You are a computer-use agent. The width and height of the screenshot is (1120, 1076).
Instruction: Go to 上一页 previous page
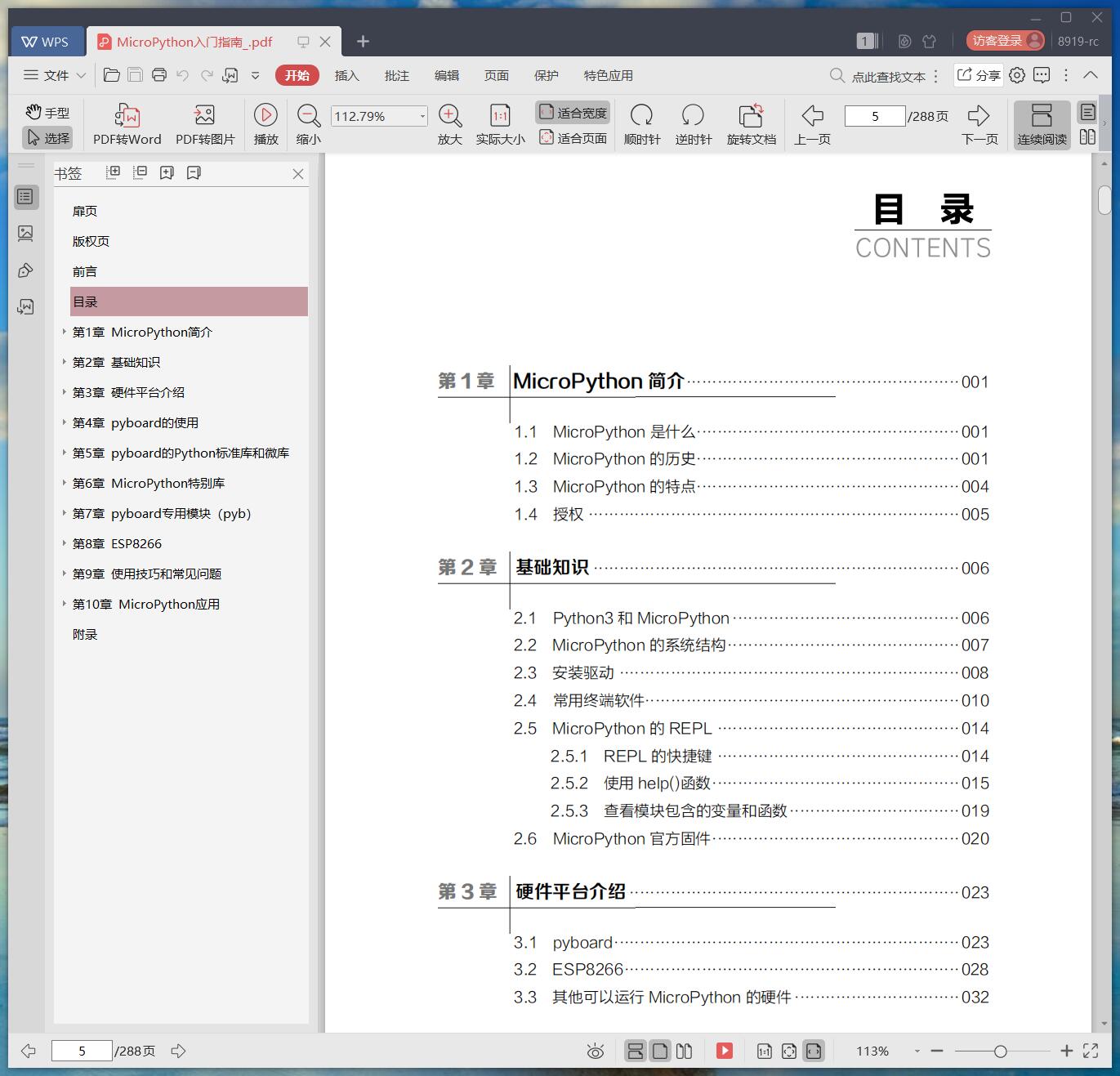[812, 125]
